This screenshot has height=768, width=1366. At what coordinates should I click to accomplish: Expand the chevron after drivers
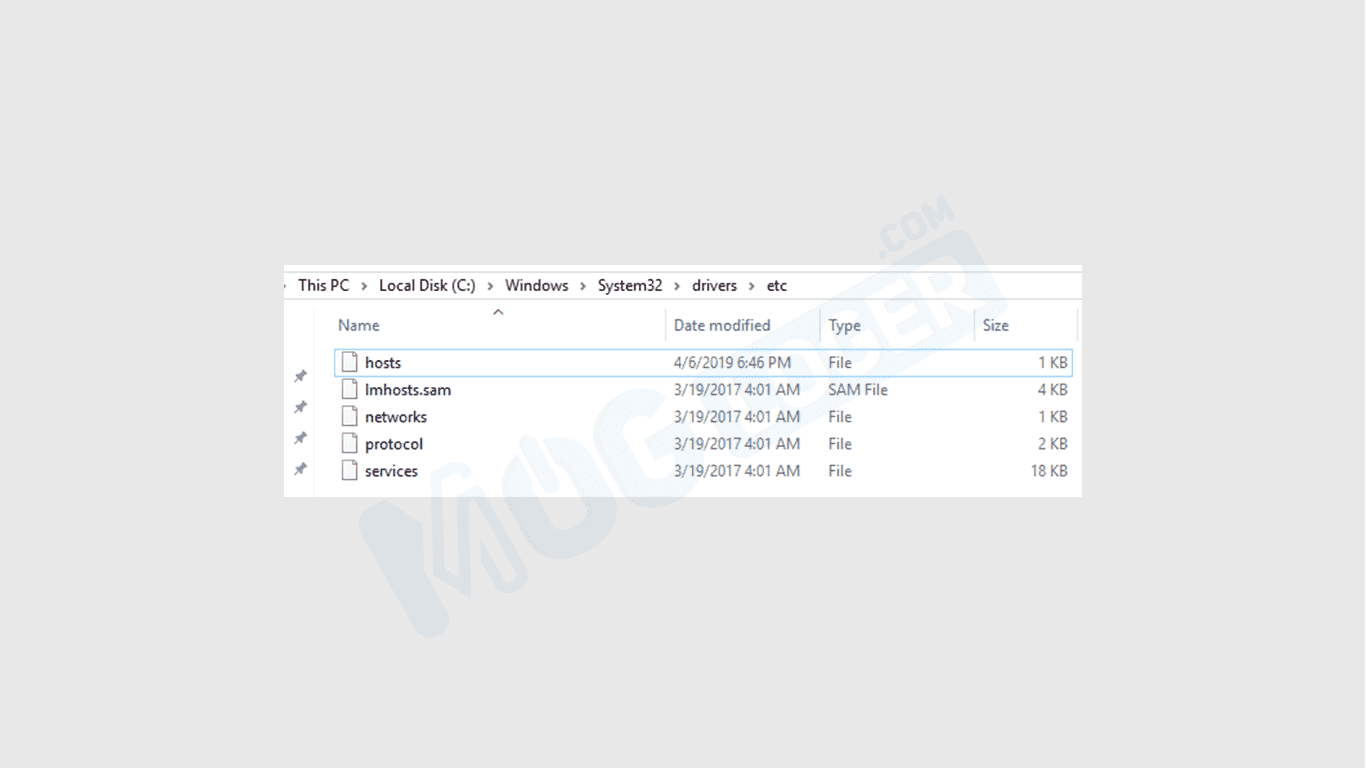click(752, 286)
